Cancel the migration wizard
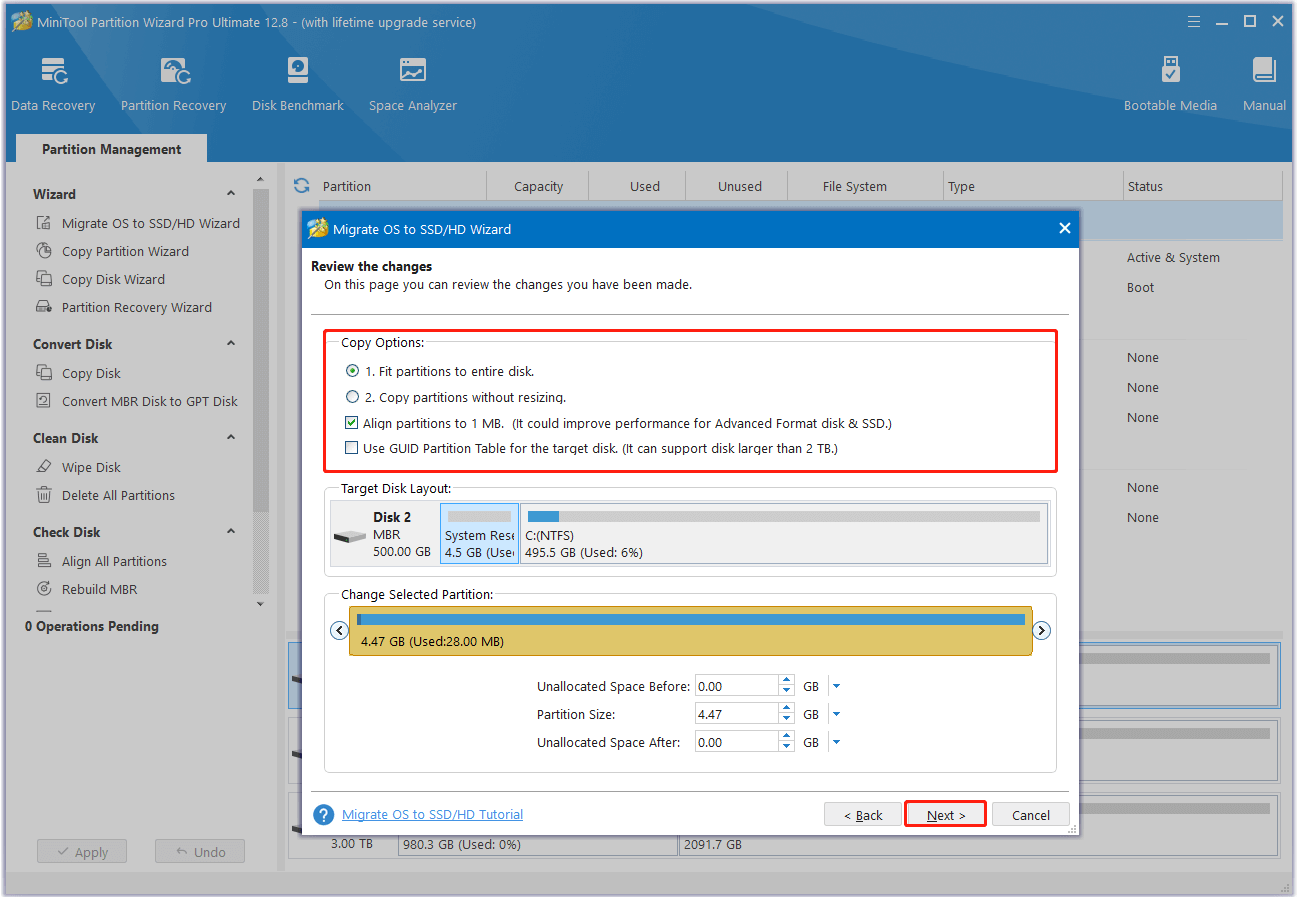The width and height of the screenshot is (1298, 897). tap(1031, 815)
